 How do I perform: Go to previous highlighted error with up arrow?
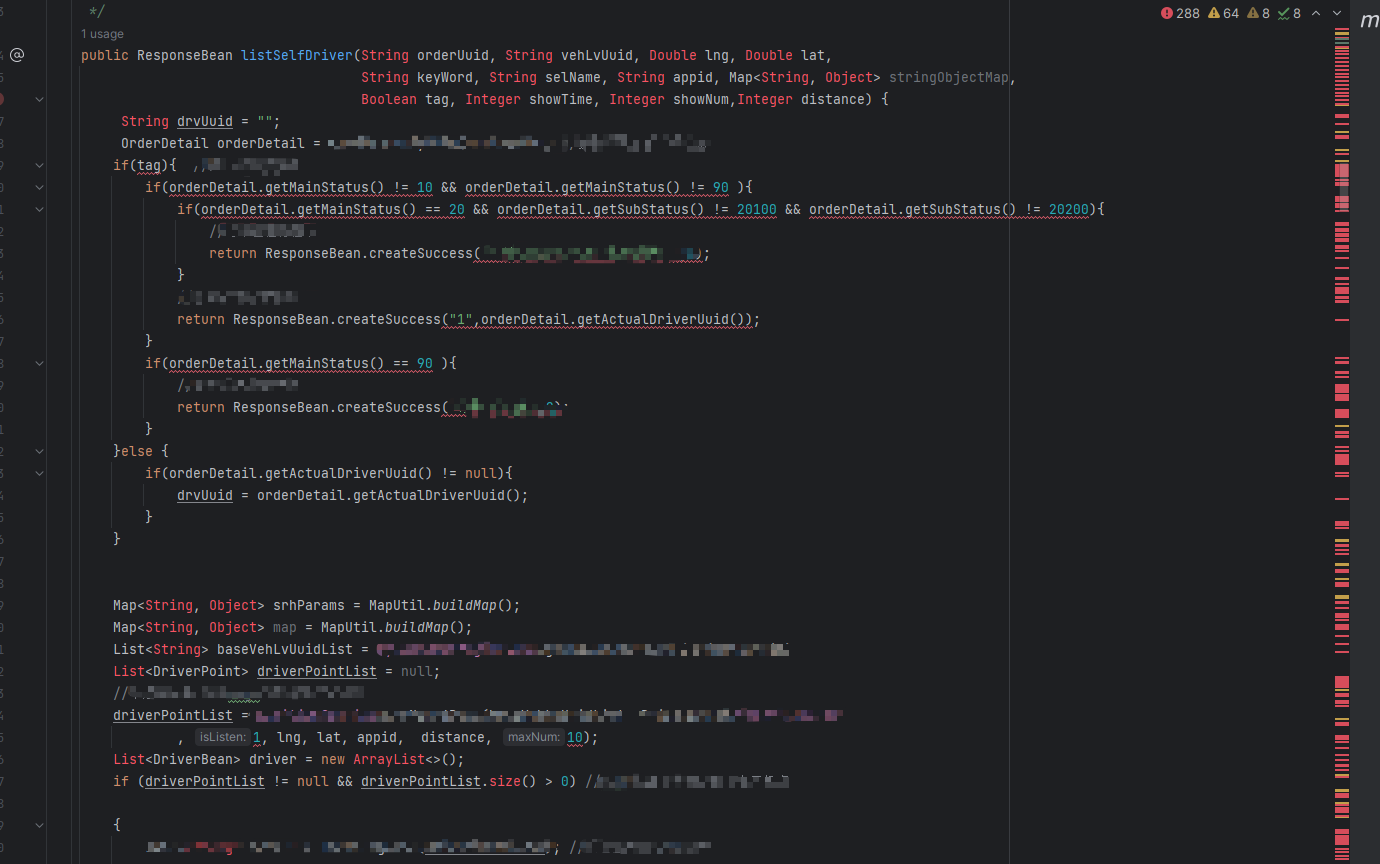coord(1316,13)
